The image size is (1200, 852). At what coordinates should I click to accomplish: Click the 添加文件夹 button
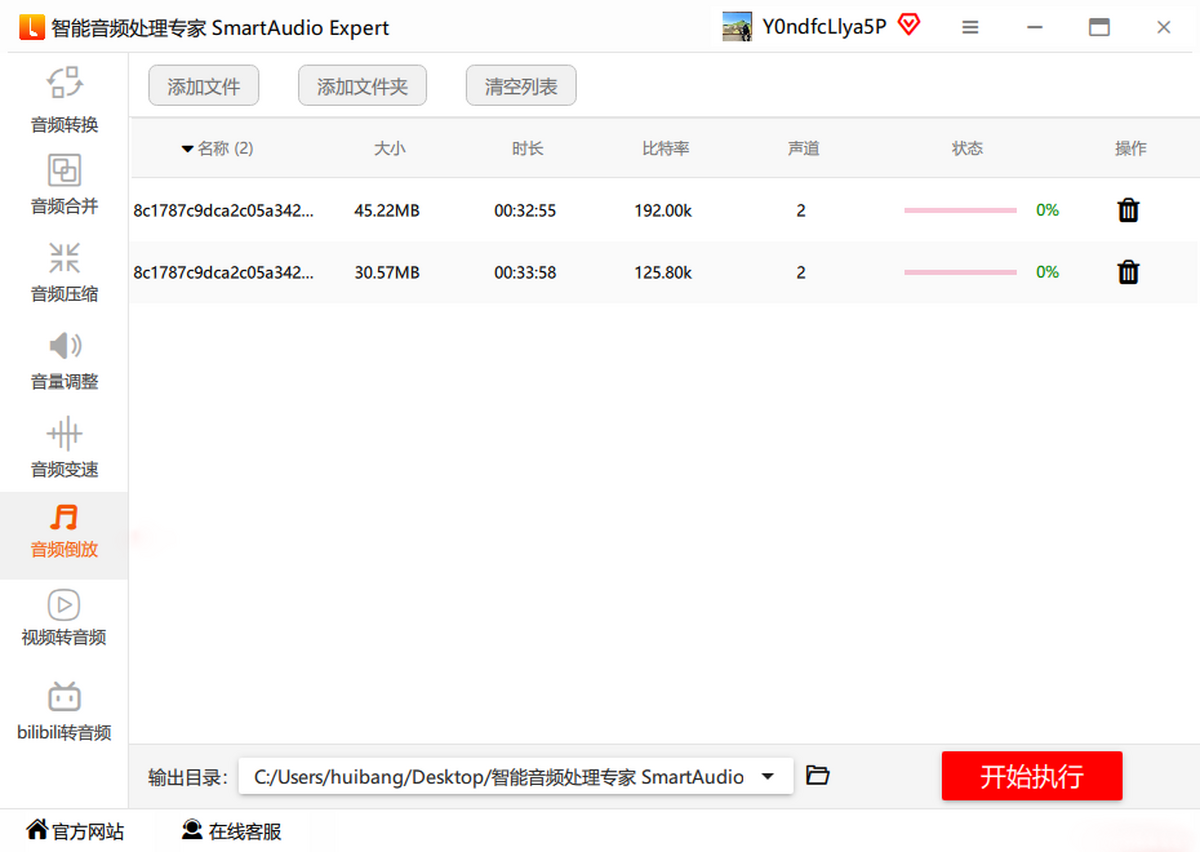pos(362,87)
